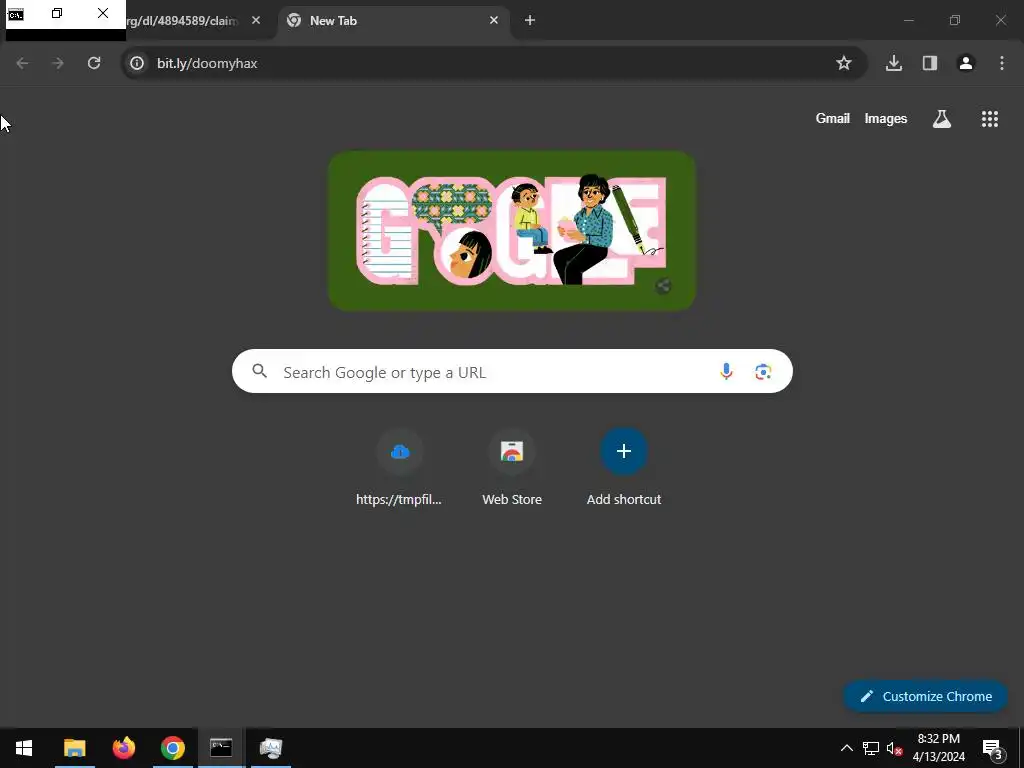This screenshot has width=1024, height=768.
Task: Open Search Labs flask icon
Action: tap(942, 119)
